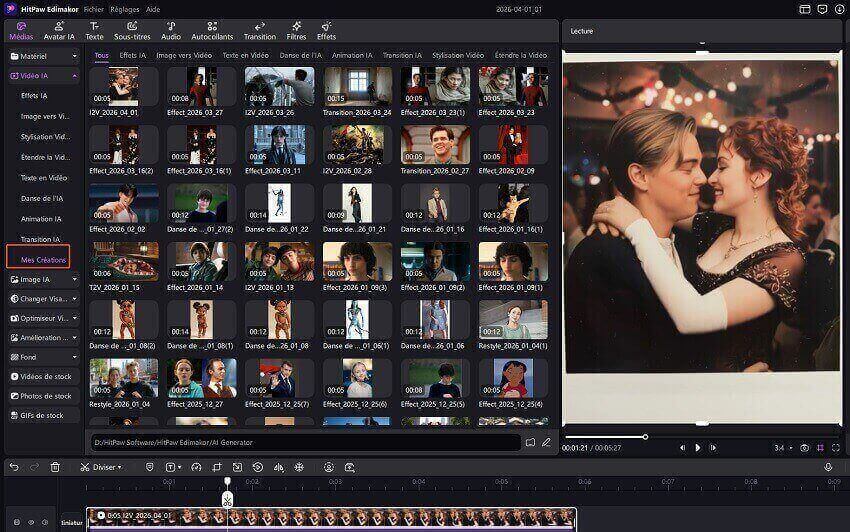The image size is (850, 532).
Task: Select Mes Créations in the sidebar
Action: (44, 259)
